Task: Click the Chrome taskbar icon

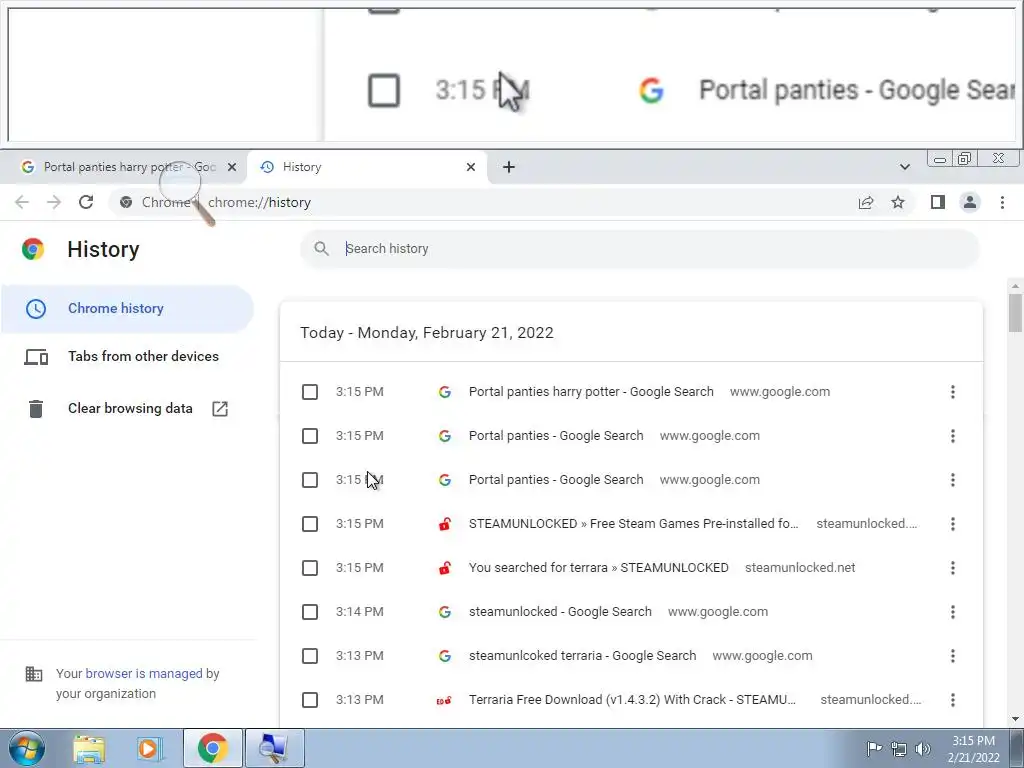Action: (x=212, y=748)
